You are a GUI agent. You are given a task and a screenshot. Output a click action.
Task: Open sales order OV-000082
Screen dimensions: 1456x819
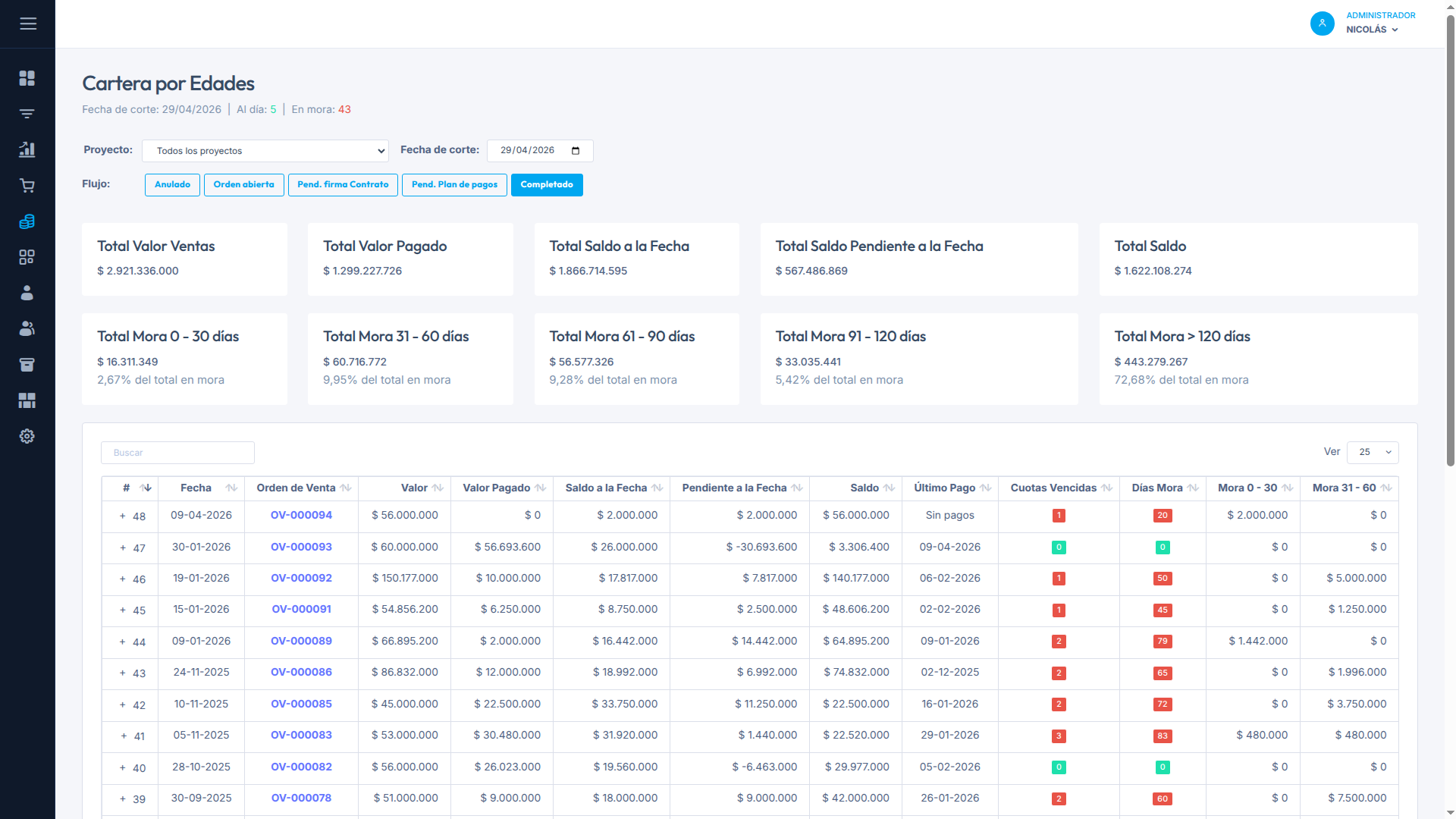pyautogui.click(x=301, y=767)
